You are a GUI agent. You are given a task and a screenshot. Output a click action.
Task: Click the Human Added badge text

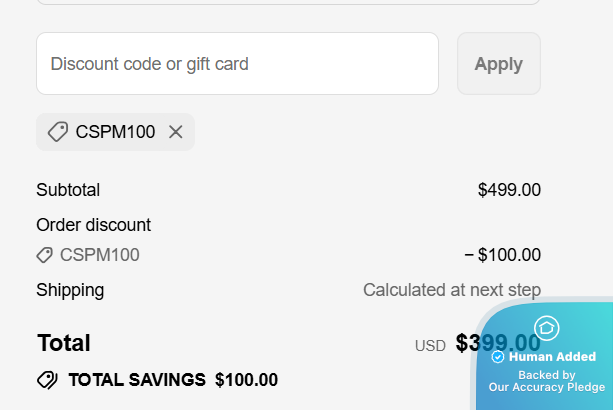[x=552, y=357]
